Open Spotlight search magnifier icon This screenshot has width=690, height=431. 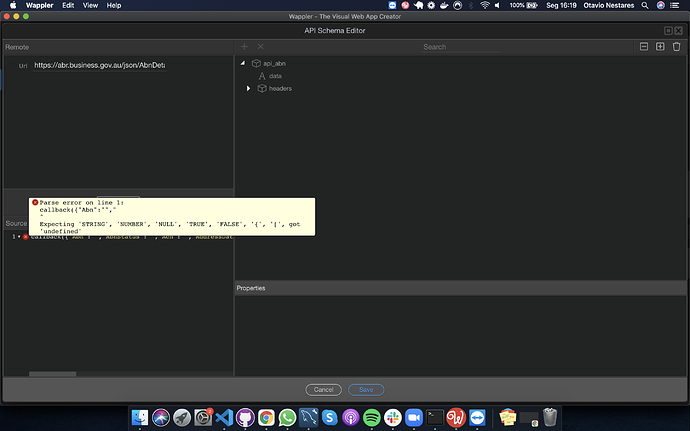tap(645, 5)
